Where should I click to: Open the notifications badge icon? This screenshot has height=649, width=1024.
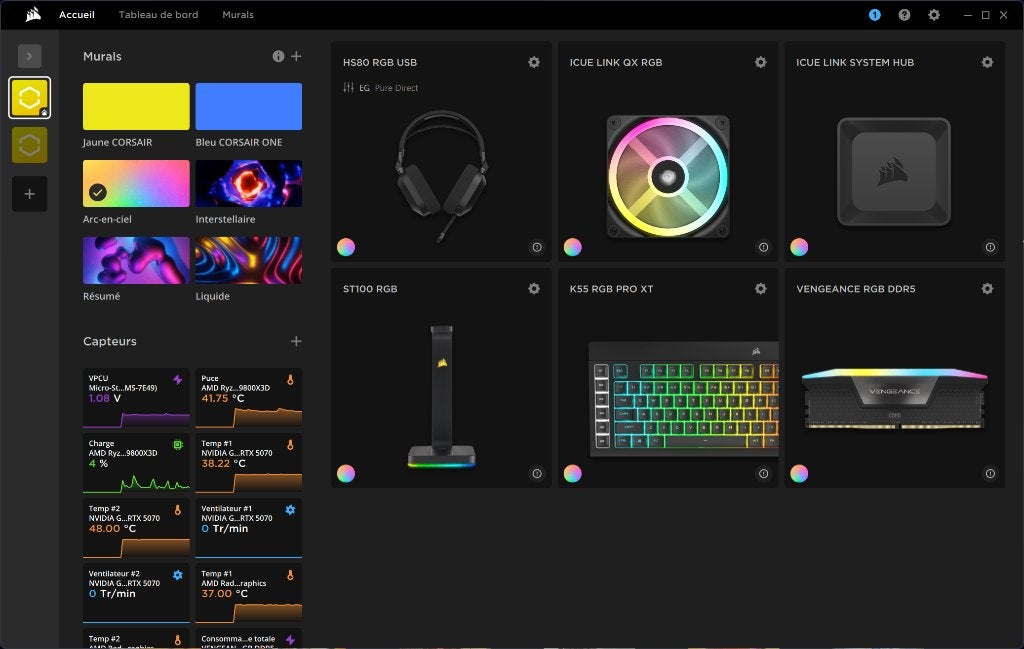pyautogui.click(x=874, y=14)
